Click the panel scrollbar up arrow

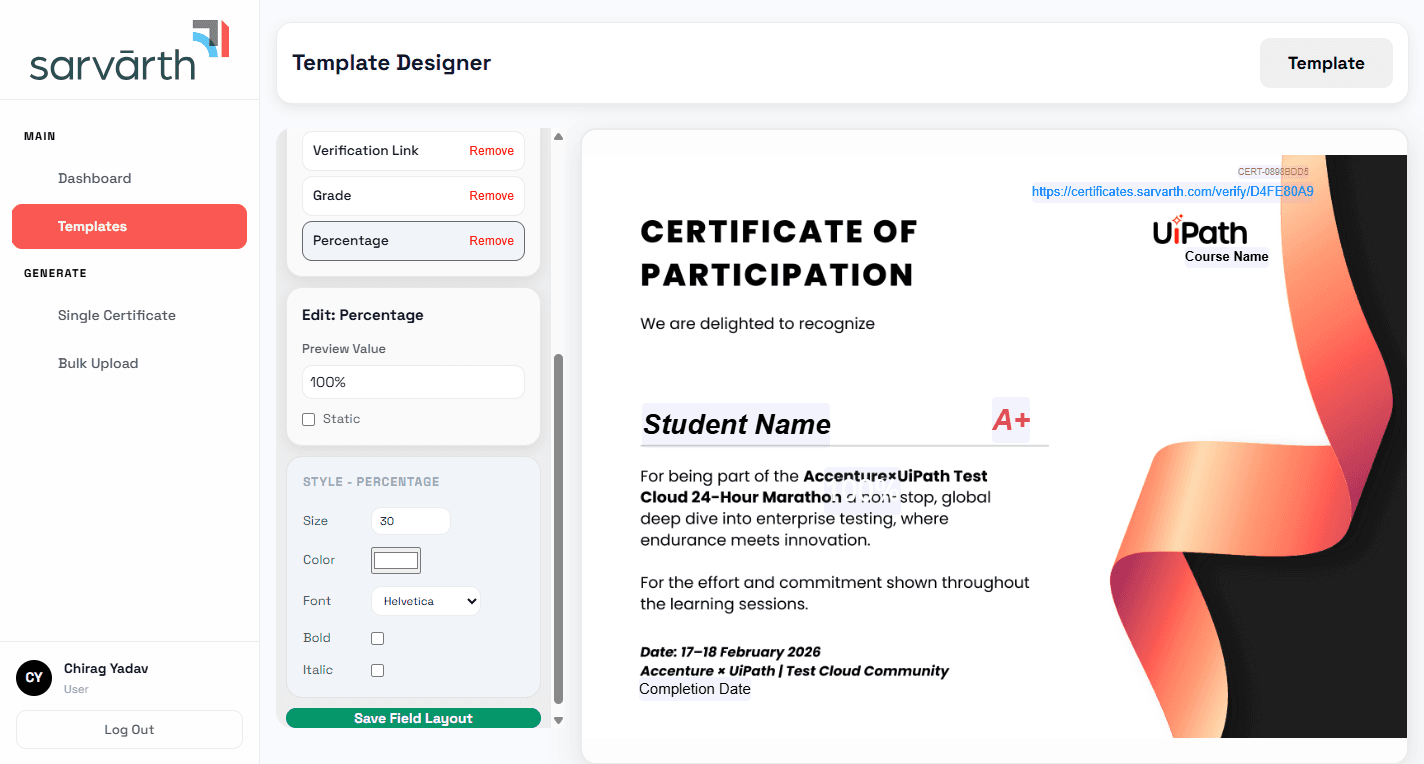tap(559, 137)
